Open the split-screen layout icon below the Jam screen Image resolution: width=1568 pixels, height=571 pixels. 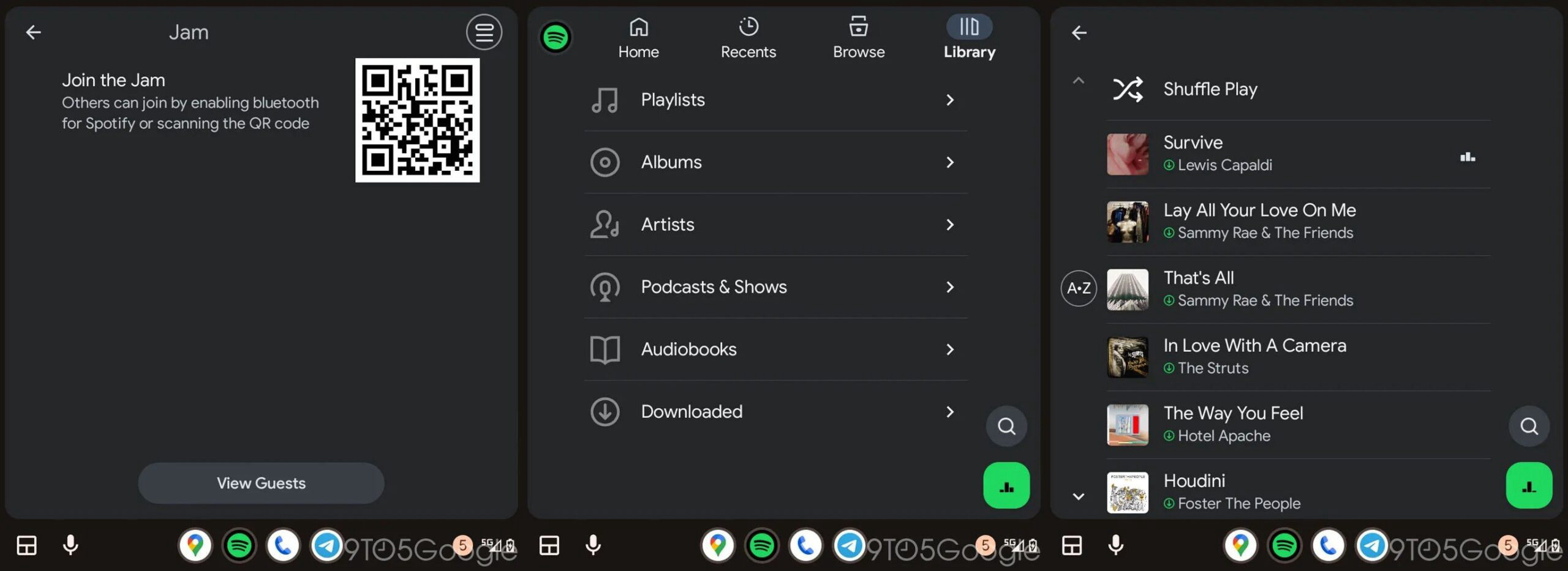(x=26, y=545)
